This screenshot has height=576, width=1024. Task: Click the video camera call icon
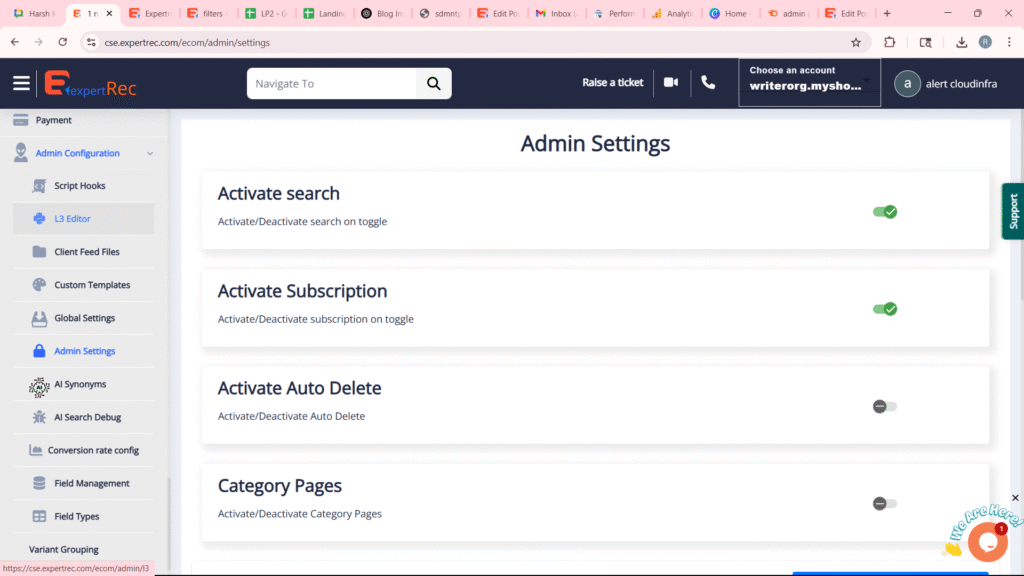click(x=671, y=83)
